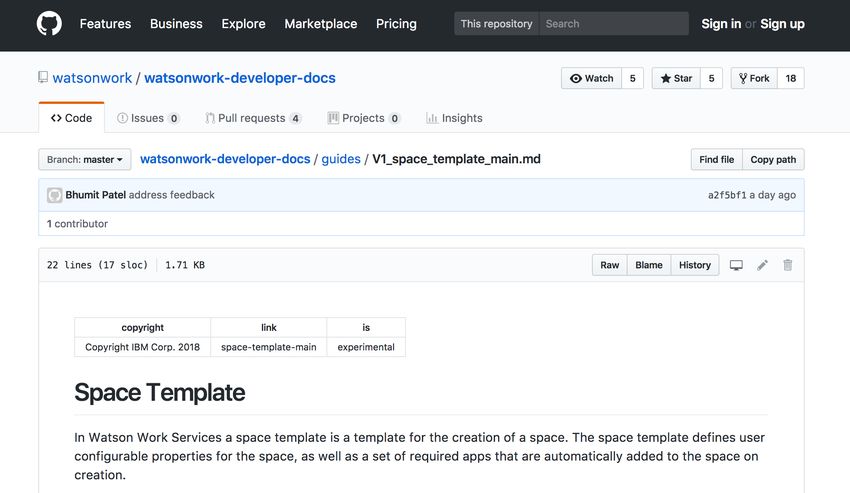
Task: Click Bhumit Patel's avatar image
Action: point(54,195)
